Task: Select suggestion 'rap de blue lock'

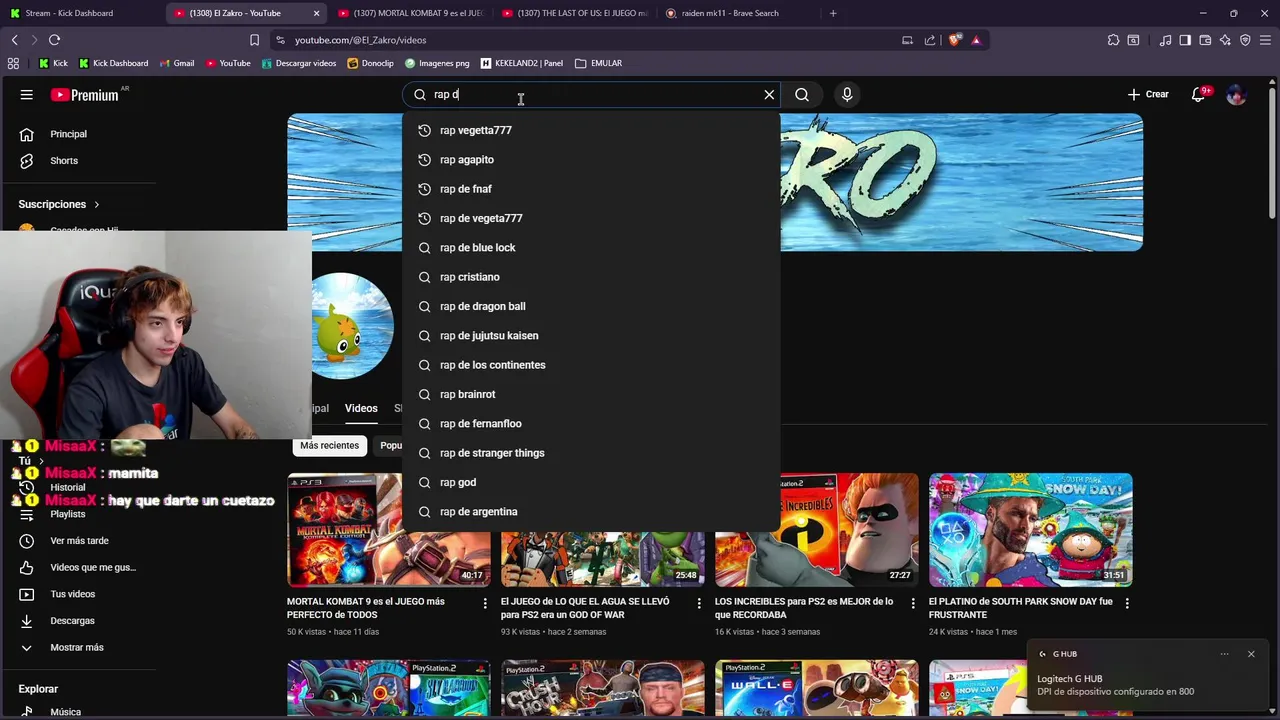Action: [591, 248]
